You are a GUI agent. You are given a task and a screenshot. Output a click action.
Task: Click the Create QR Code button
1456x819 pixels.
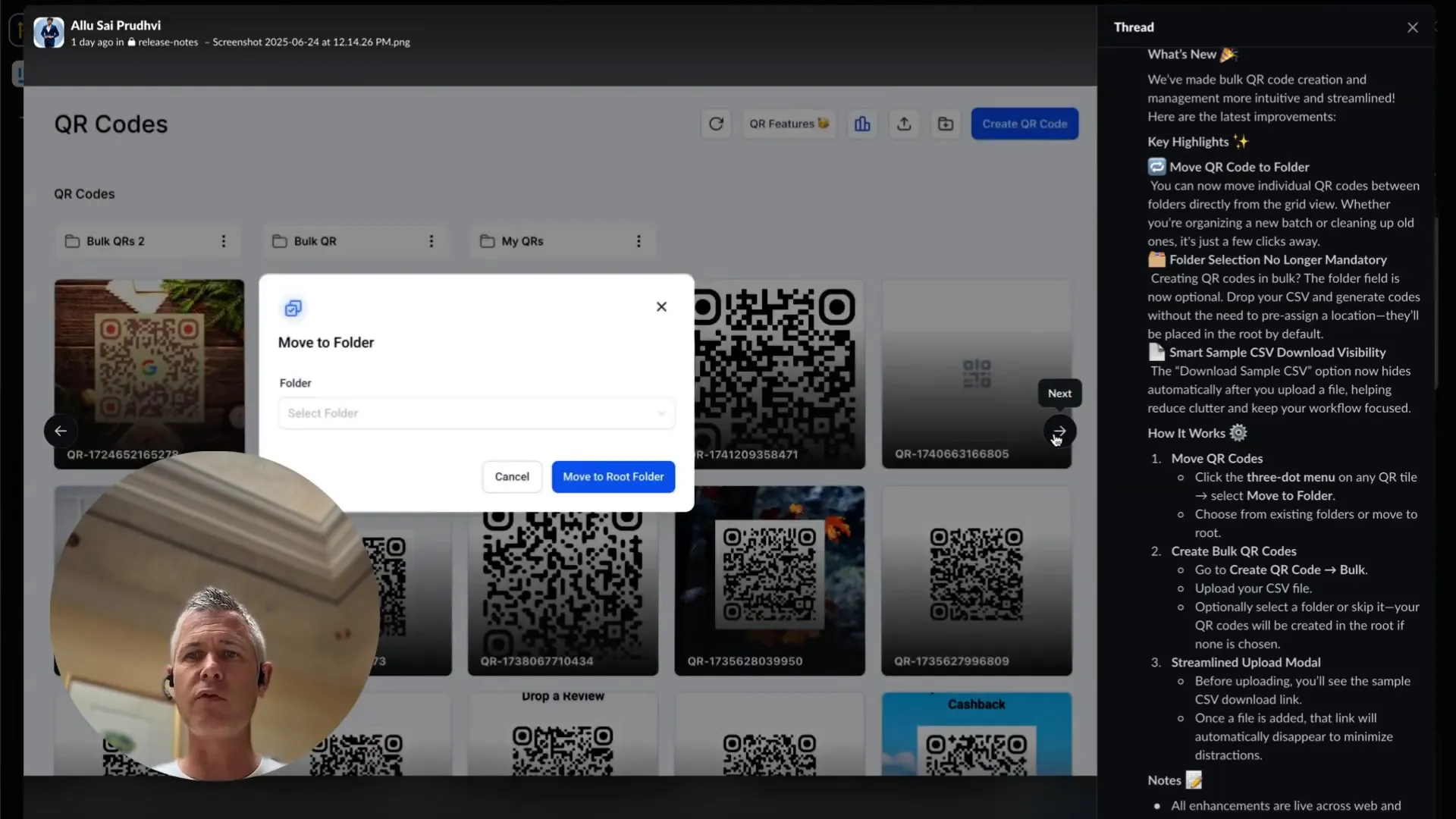[x=1025, y=124]
